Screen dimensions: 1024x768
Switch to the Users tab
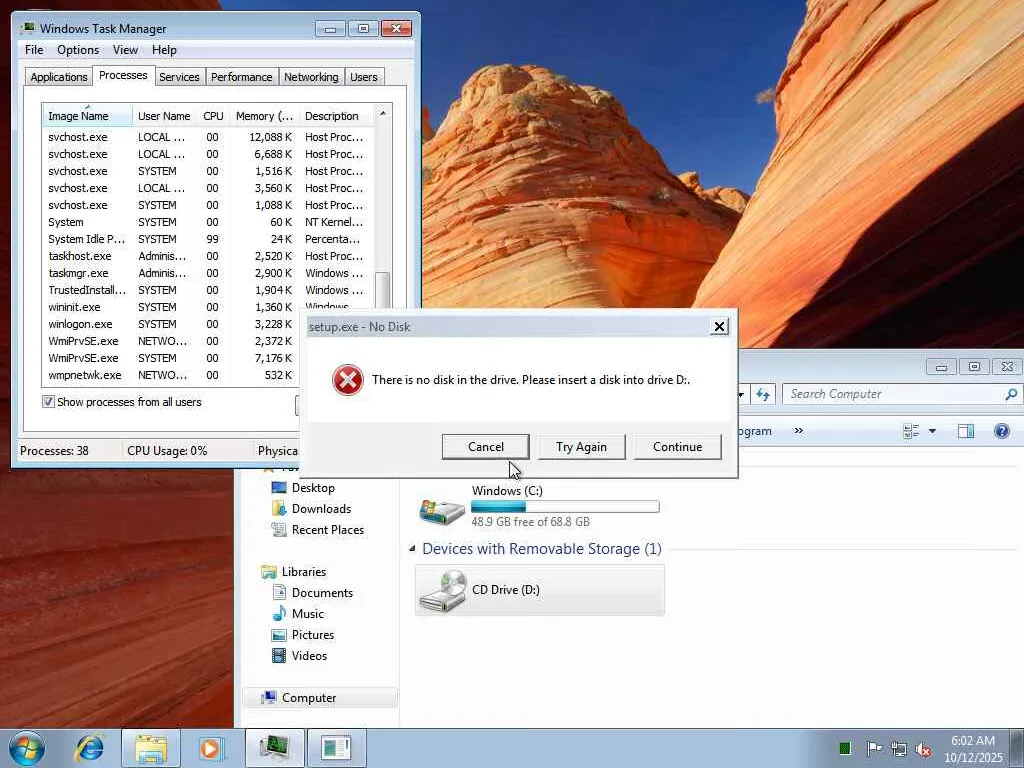[364, 77]
